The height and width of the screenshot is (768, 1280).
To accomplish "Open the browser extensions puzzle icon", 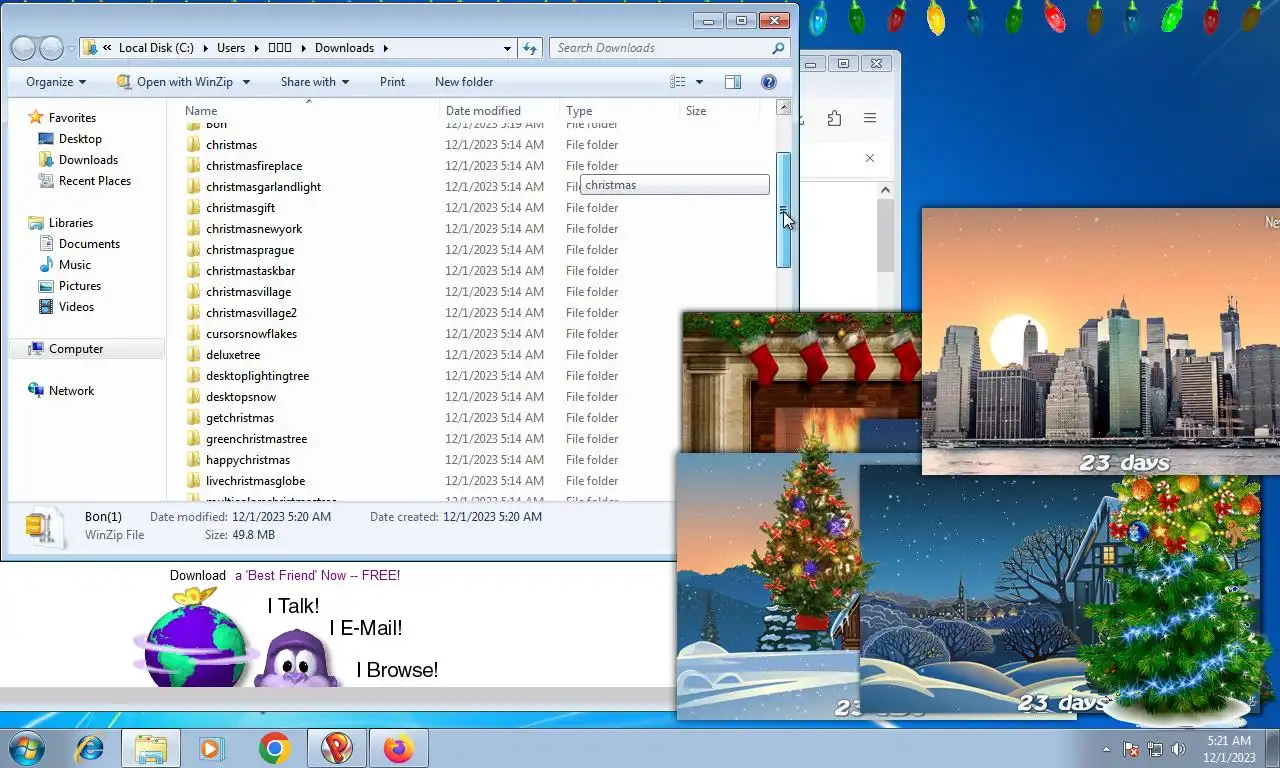I will click(834, 118).
